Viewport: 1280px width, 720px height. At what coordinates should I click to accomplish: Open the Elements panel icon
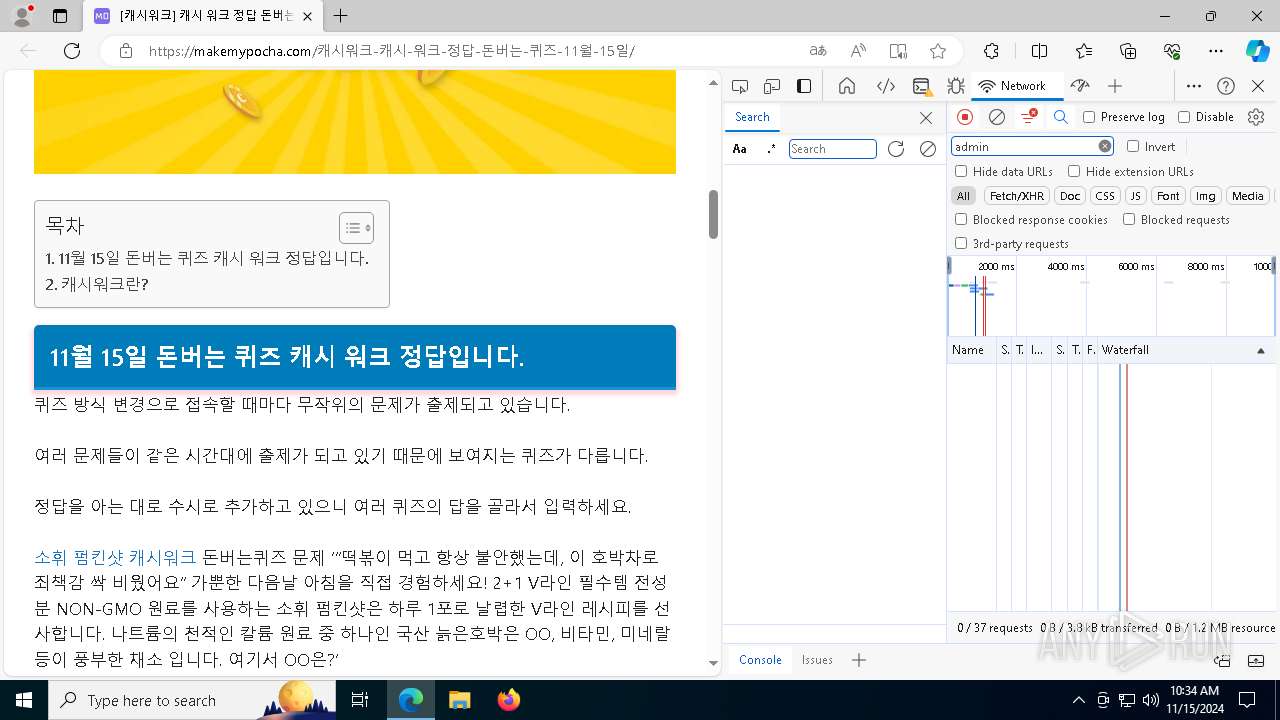(x=885, y=86)
